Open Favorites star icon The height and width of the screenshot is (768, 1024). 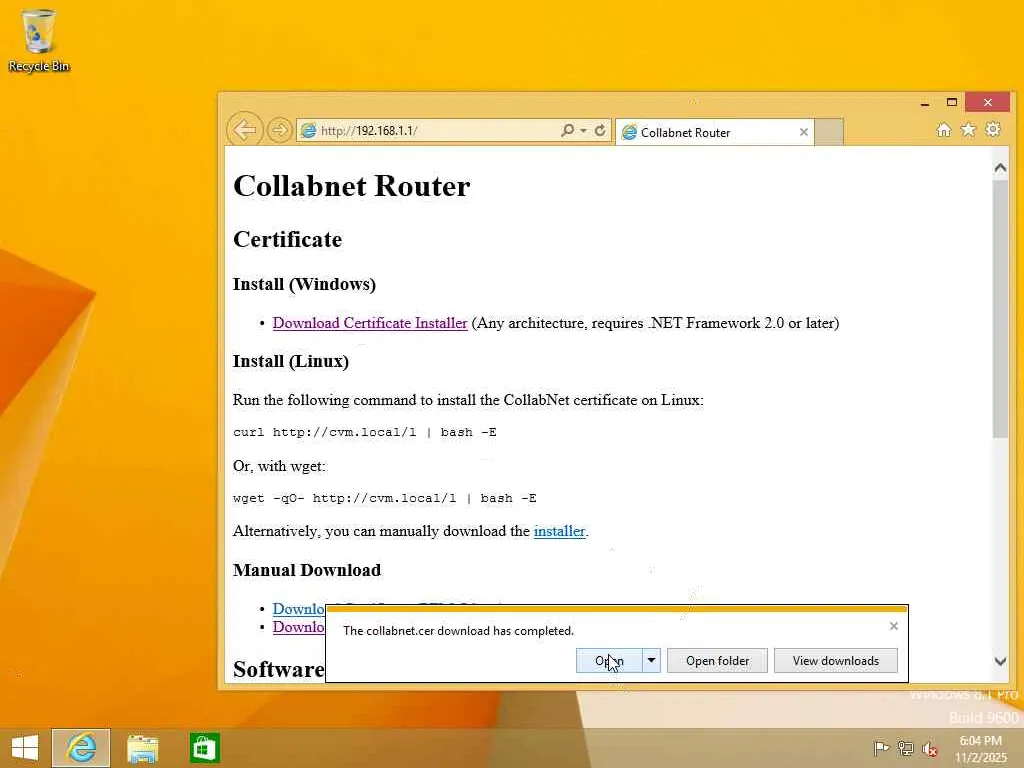click(x=968, y=130)
